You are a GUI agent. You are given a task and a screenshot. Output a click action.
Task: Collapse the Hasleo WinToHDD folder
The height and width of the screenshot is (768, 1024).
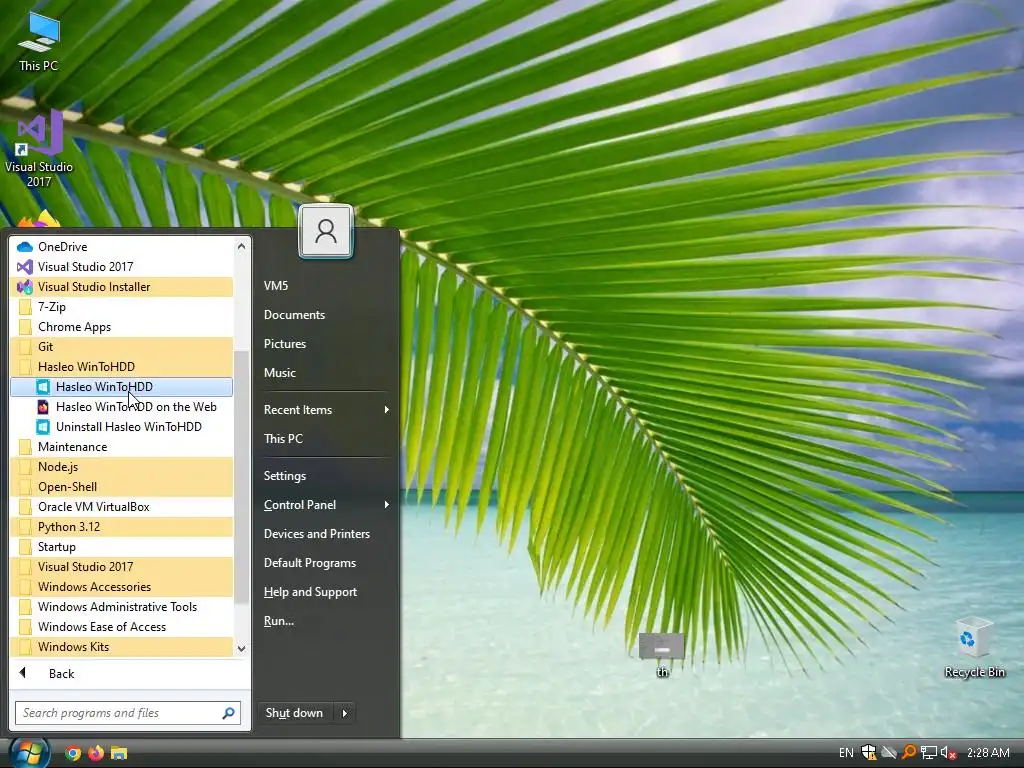[121, 366]
